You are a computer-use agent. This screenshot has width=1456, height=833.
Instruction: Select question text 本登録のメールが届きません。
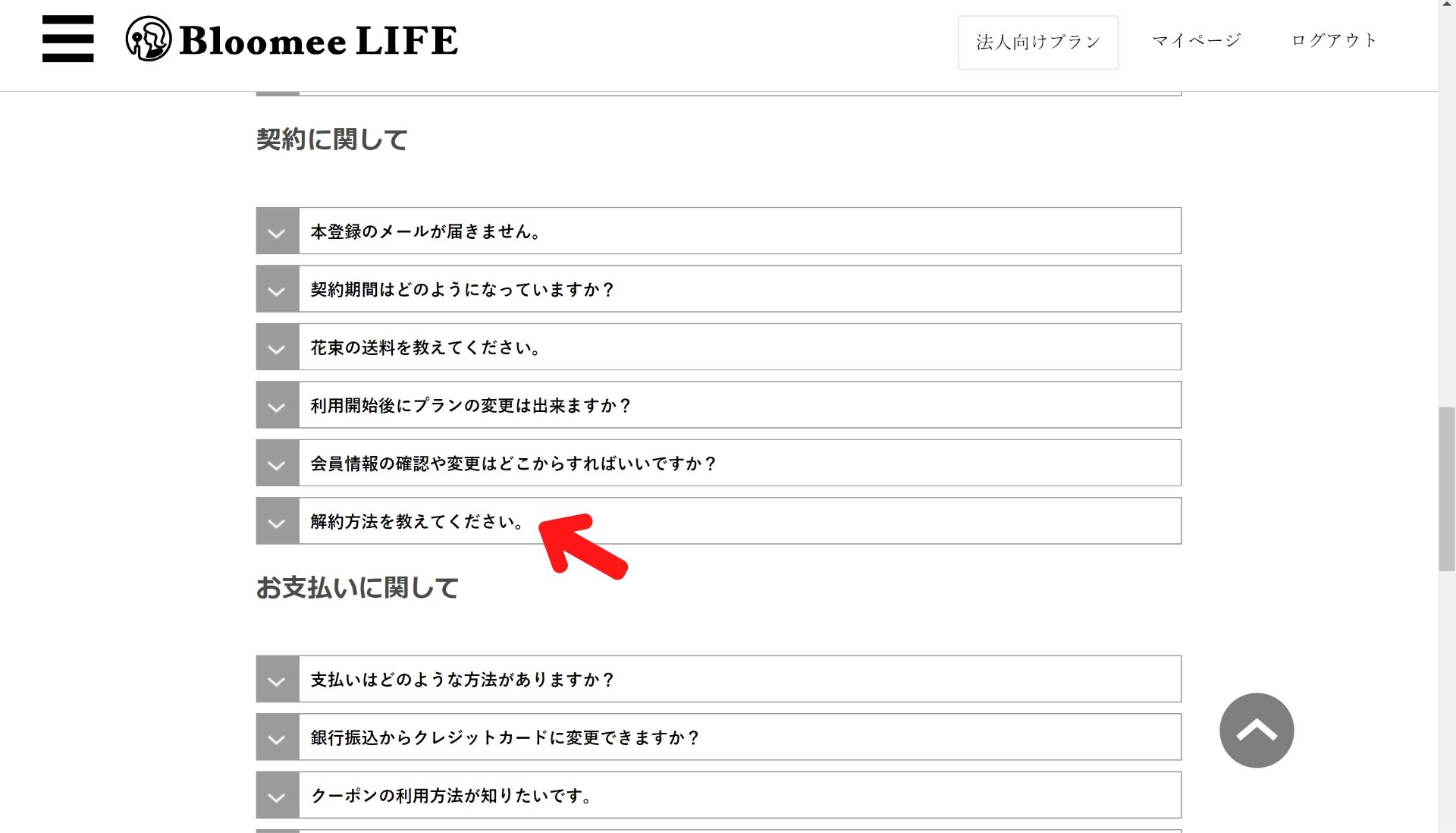point(426,231)
